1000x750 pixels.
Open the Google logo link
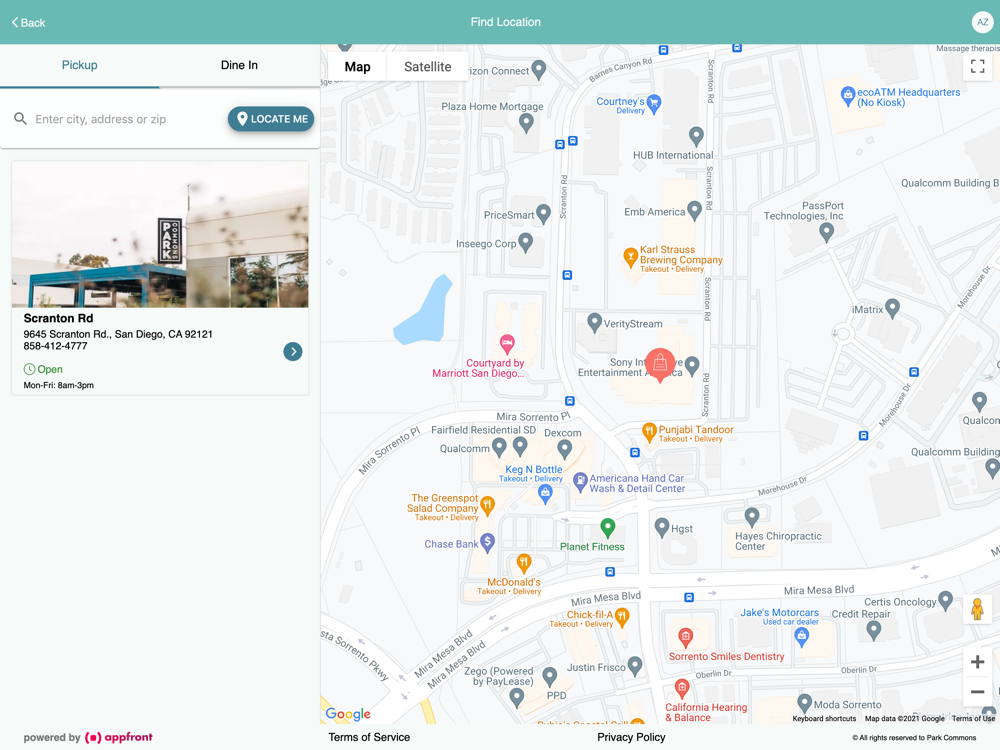(x=348, y=714)
